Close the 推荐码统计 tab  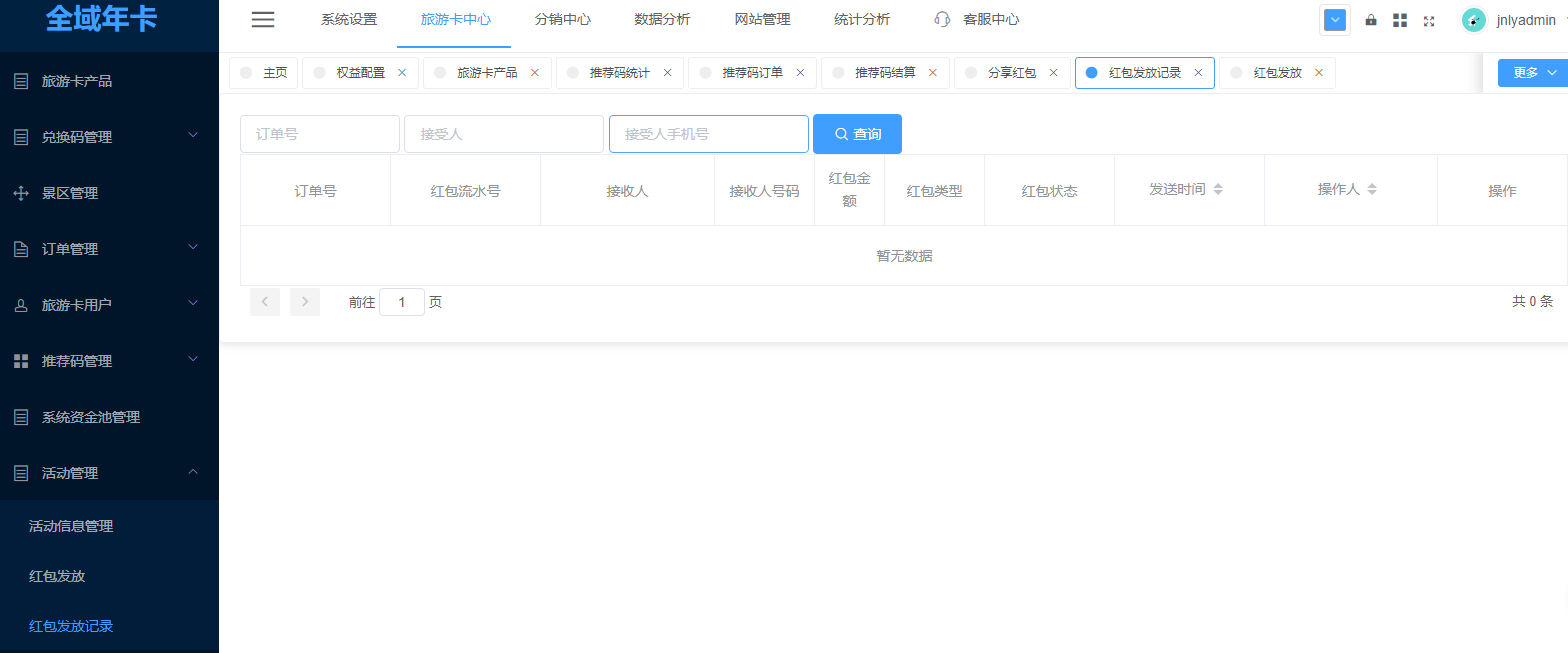click(x=667, y=73)
